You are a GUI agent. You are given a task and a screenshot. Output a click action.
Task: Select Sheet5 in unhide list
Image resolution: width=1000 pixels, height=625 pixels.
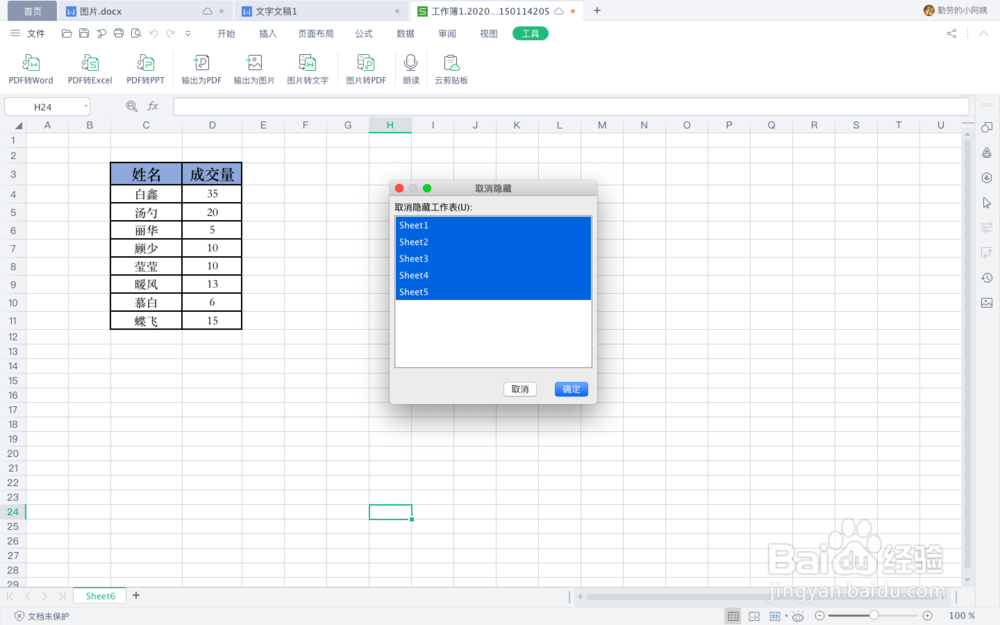click(x=493, y=291)
